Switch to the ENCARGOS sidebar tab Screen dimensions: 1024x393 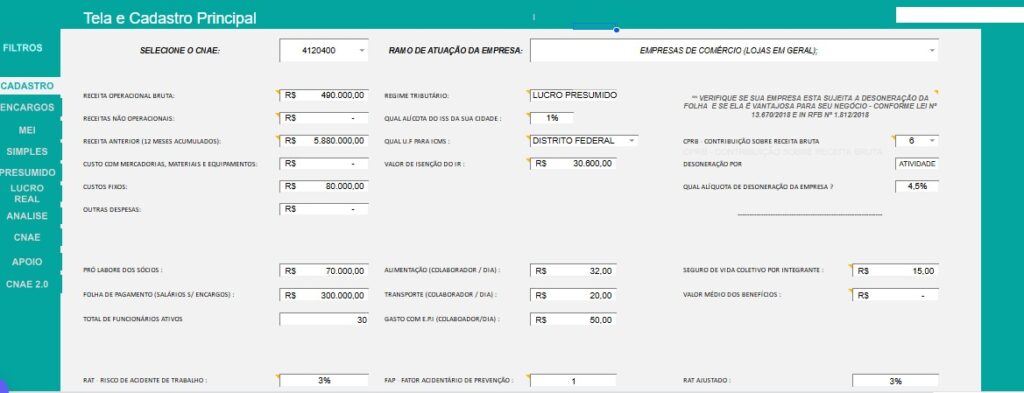pos(27,107)
